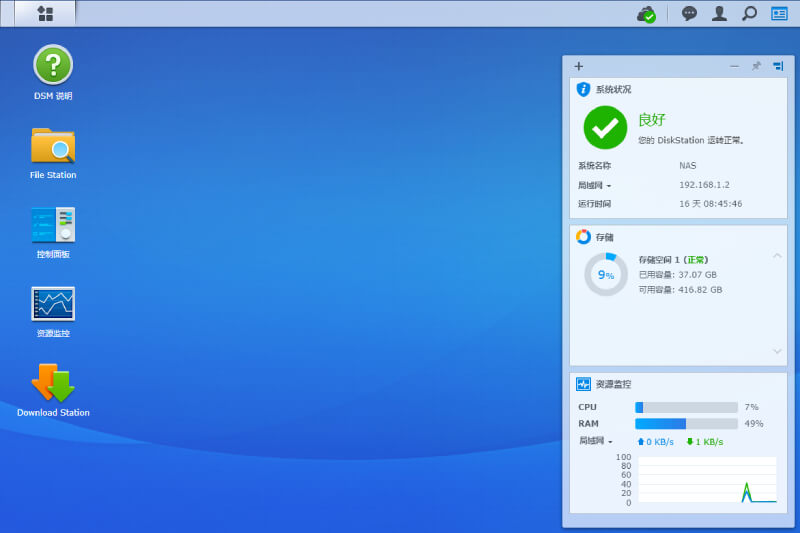800x533 pixels.
Task: Click the CPU usage bar
Action: pyautogui.click(x=686, y=407)
